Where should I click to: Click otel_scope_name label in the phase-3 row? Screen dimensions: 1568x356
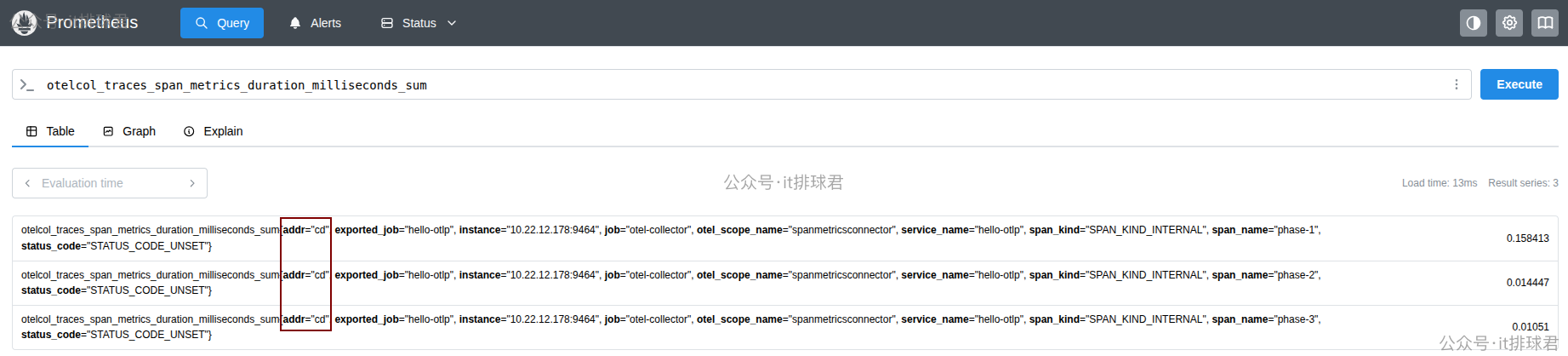click(795, 319)
